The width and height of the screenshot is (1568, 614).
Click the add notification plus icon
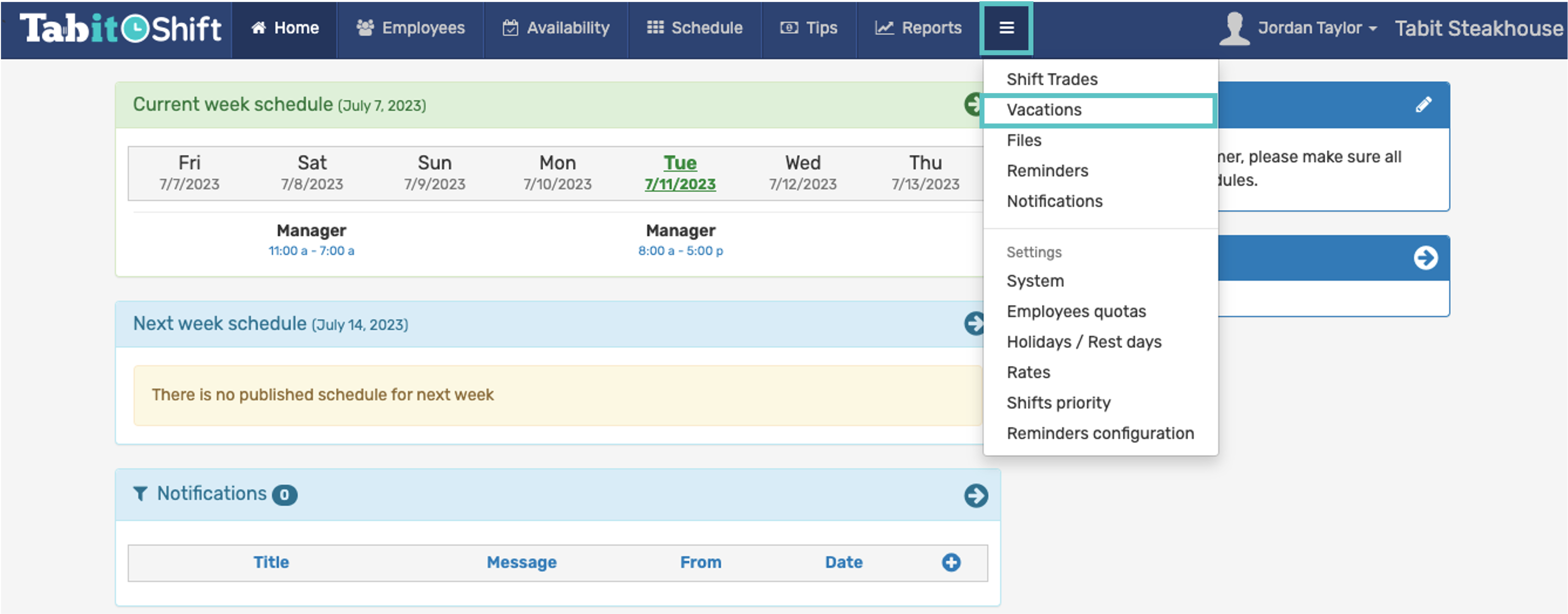point(951,562)
